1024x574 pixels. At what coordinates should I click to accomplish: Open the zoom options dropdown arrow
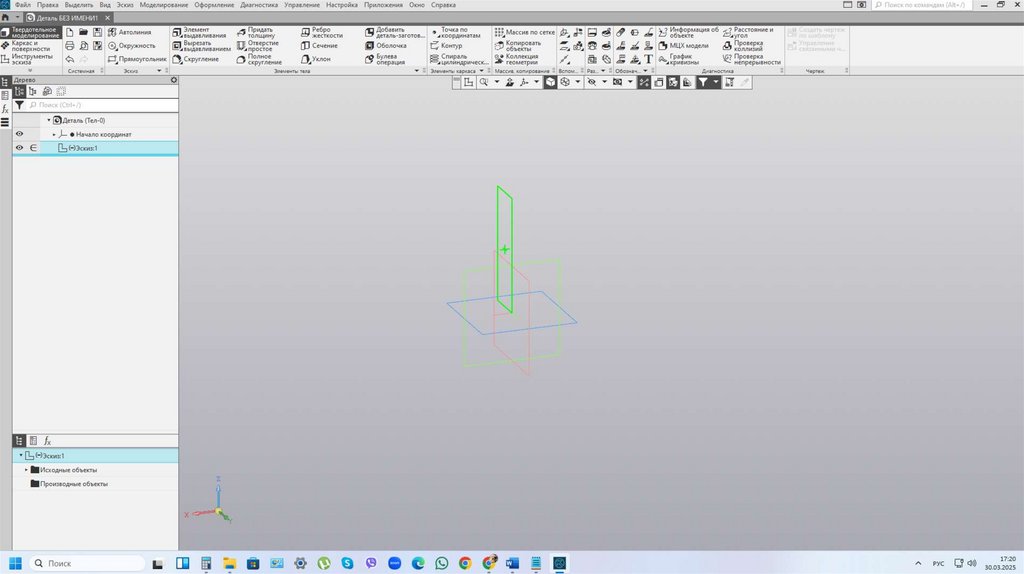[x=496, y=82]
